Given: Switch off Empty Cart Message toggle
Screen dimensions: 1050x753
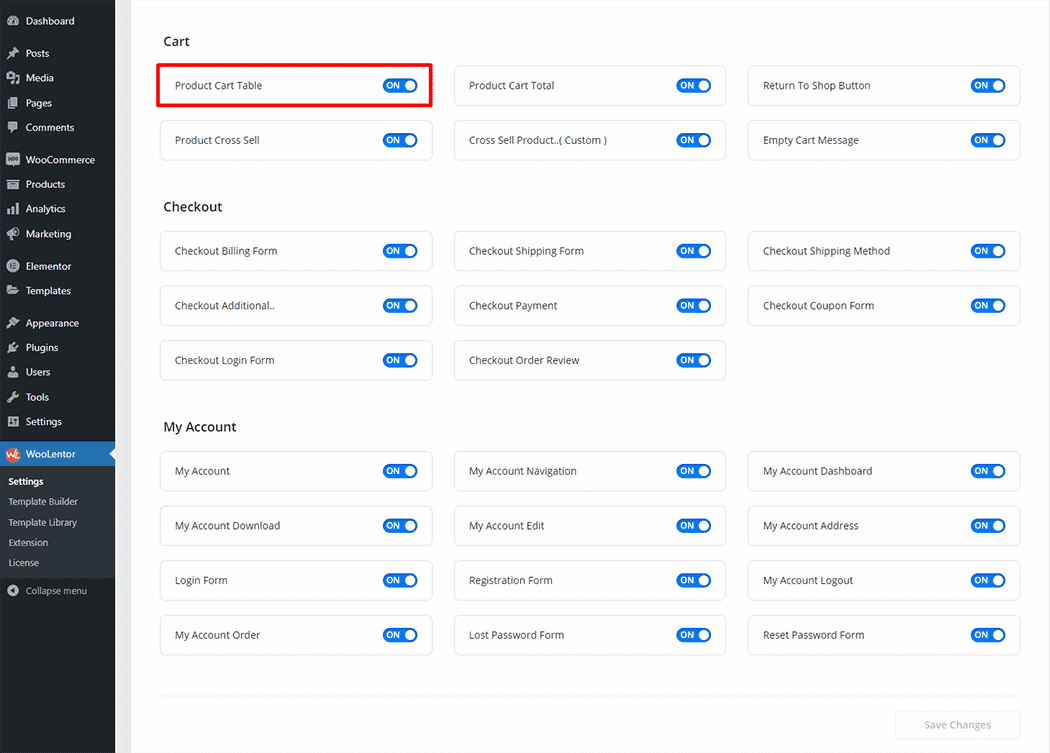Looking at the screenshot, I should point(987,141).
